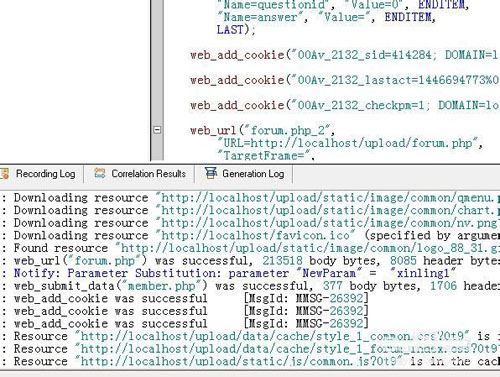Select the Downloading resource nv.png log line
The height and width of the screenshot is (377, 500).
250,223
